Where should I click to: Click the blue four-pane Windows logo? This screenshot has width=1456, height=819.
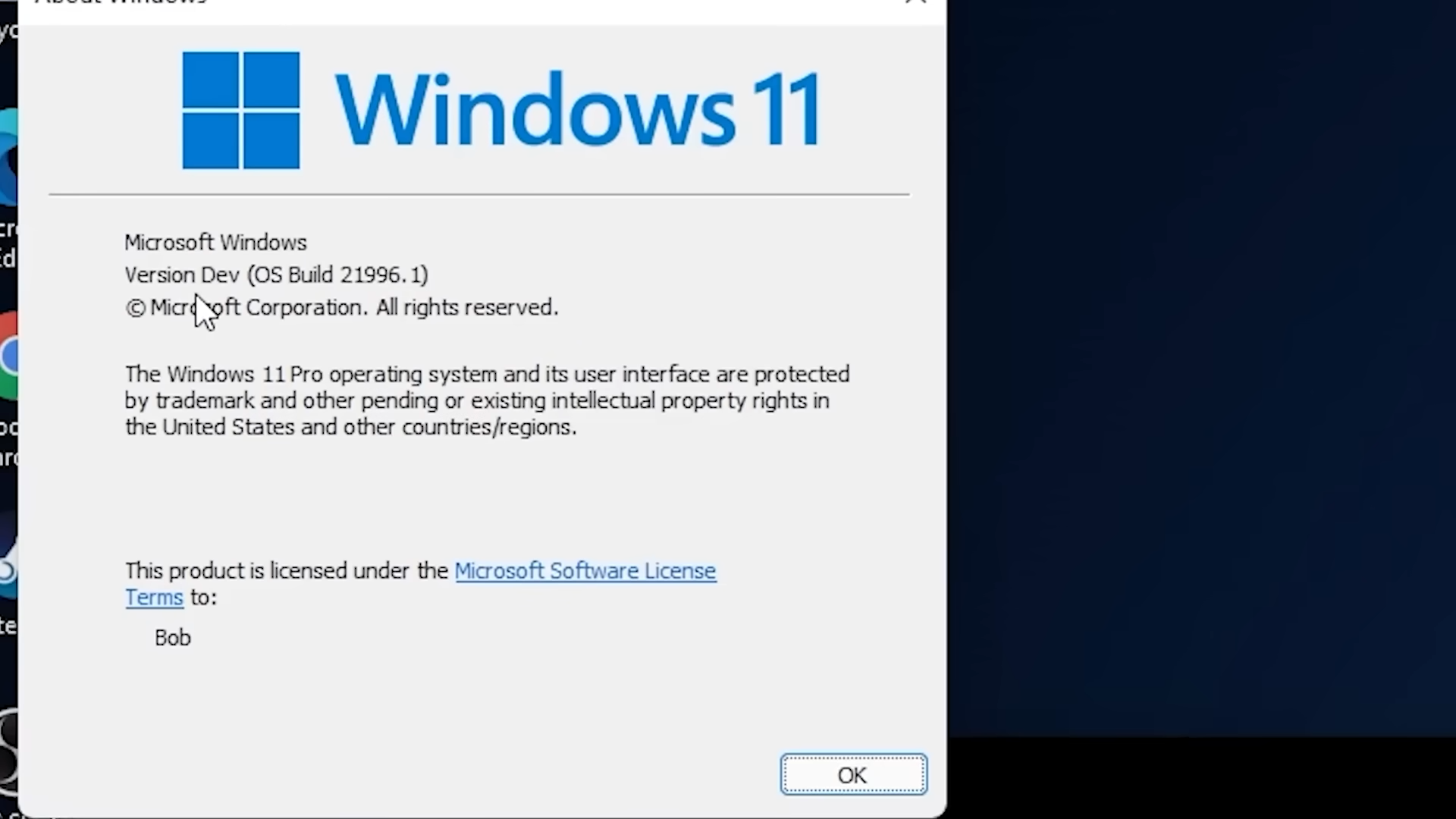[240, 110]
